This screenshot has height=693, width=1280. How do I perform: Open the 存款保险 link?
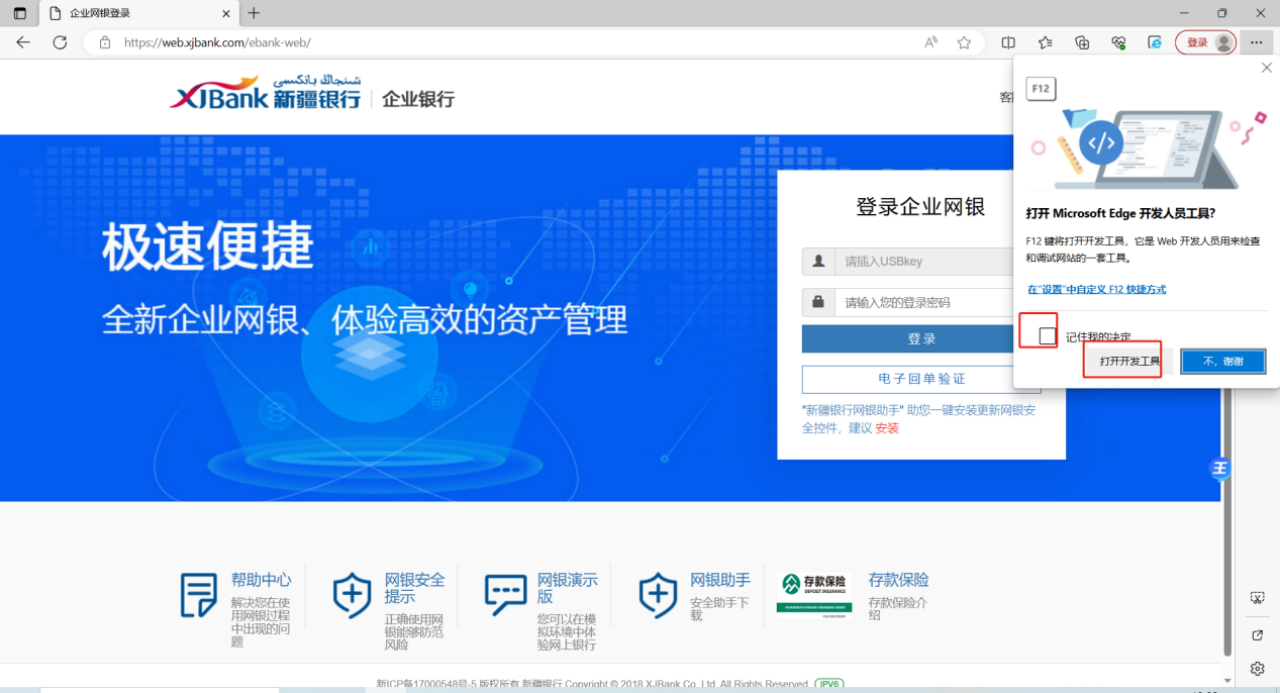click(899, 580)
